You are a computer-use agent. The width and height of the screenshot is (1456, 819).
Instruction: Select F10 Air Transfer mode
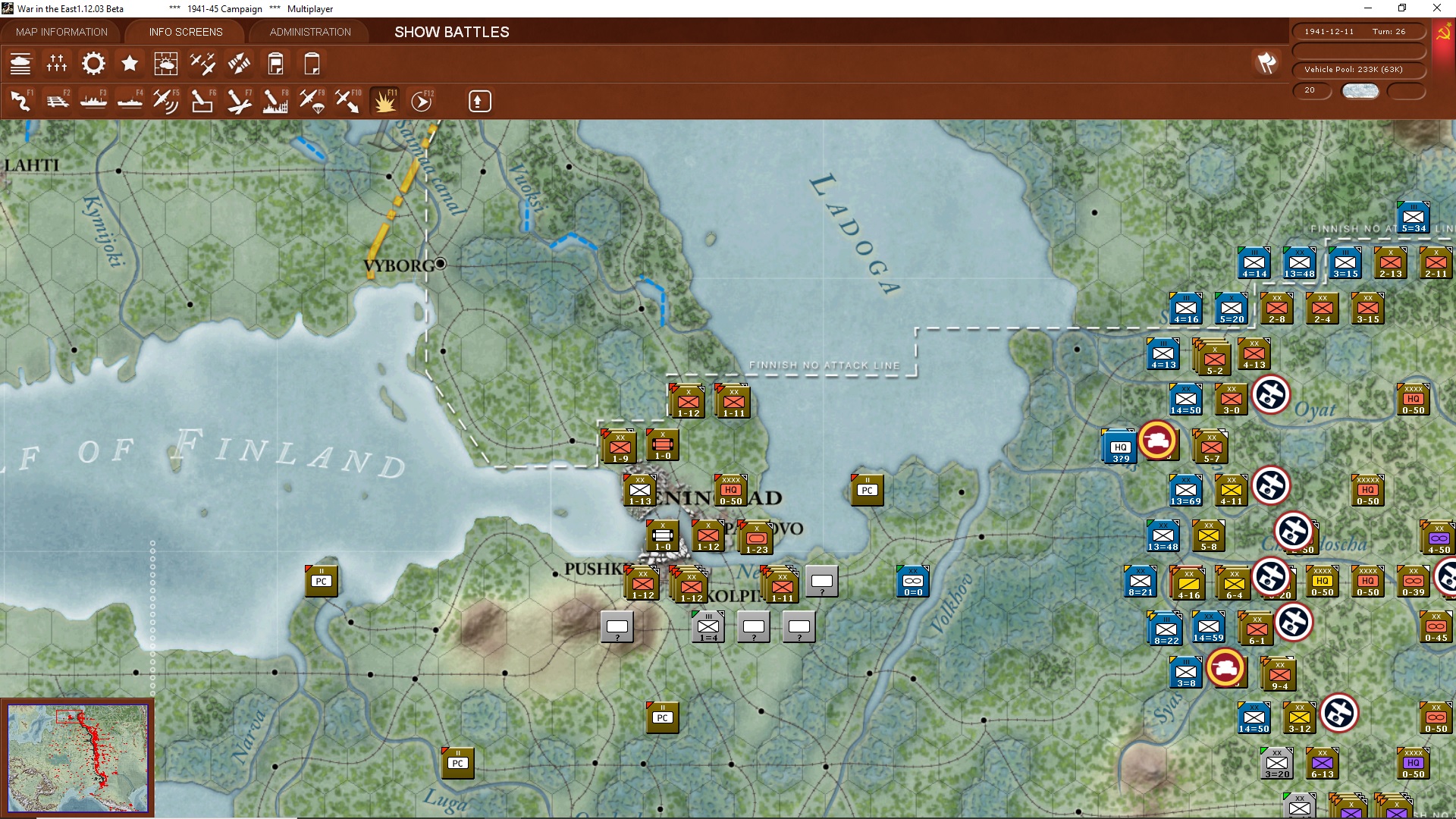[348, 101]
